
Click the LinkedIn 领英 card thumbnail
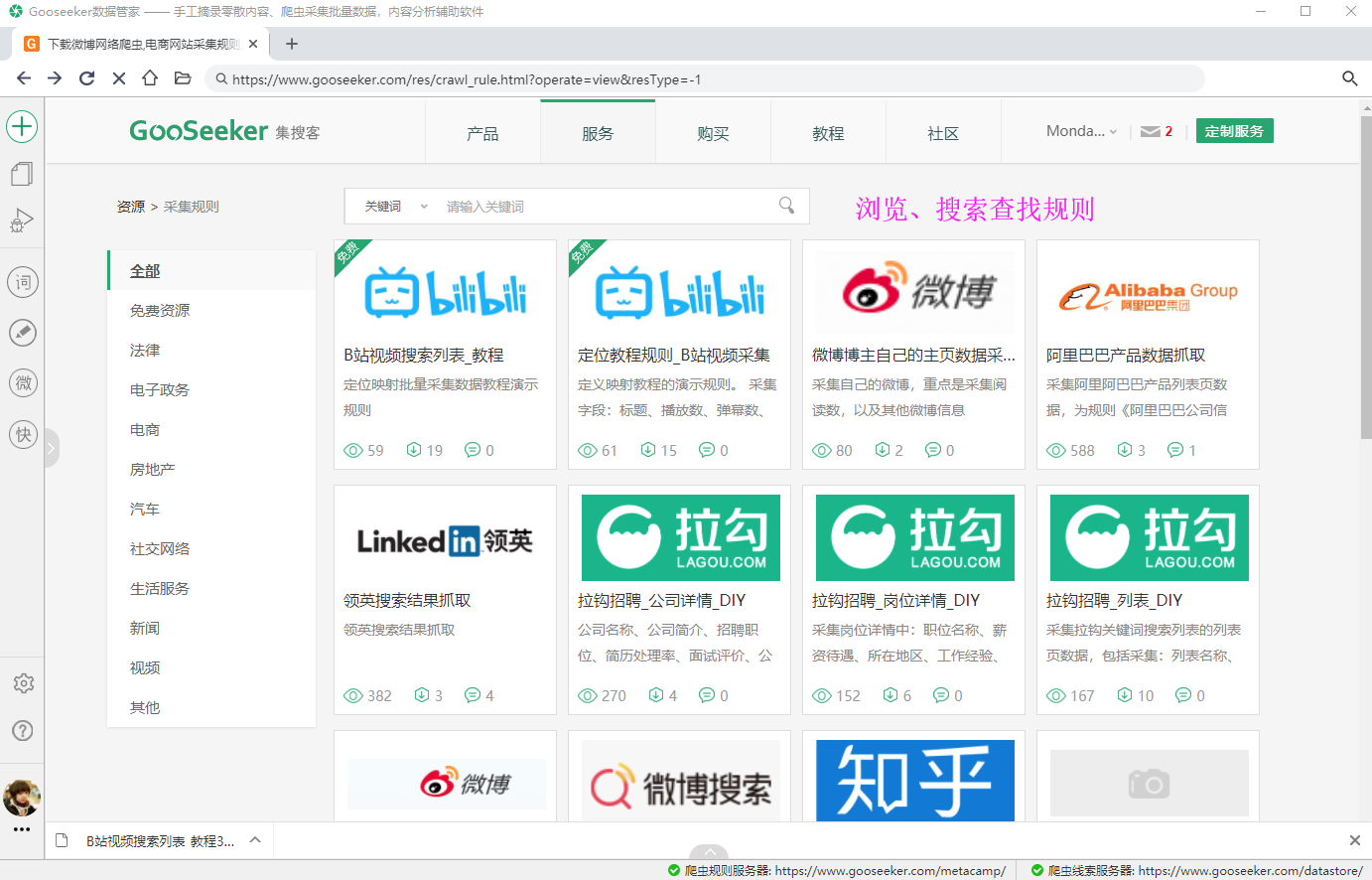pos(445,540)
